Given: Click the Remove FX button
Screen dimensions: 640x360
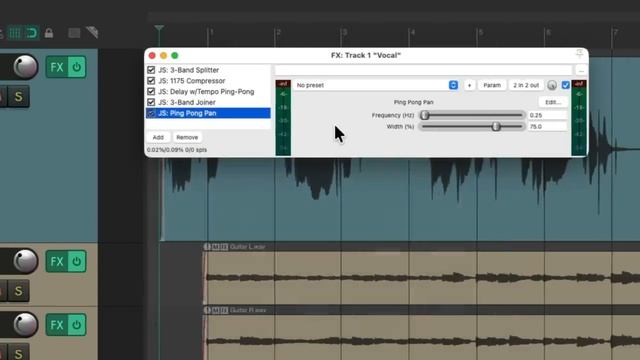Looking at the screenshot, I should (187, 137).
